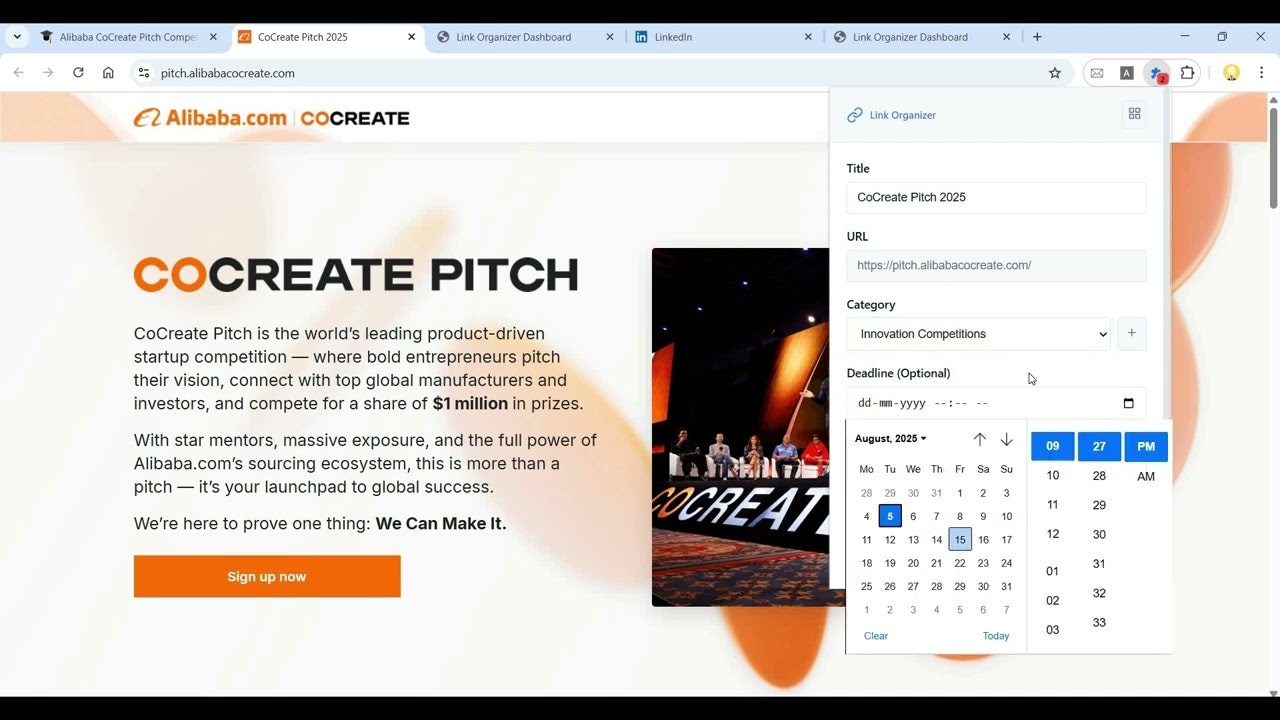This screenshot has height=720, width=1280.
Task: Open the Link Organizer extension icon
Action: 1157,73
